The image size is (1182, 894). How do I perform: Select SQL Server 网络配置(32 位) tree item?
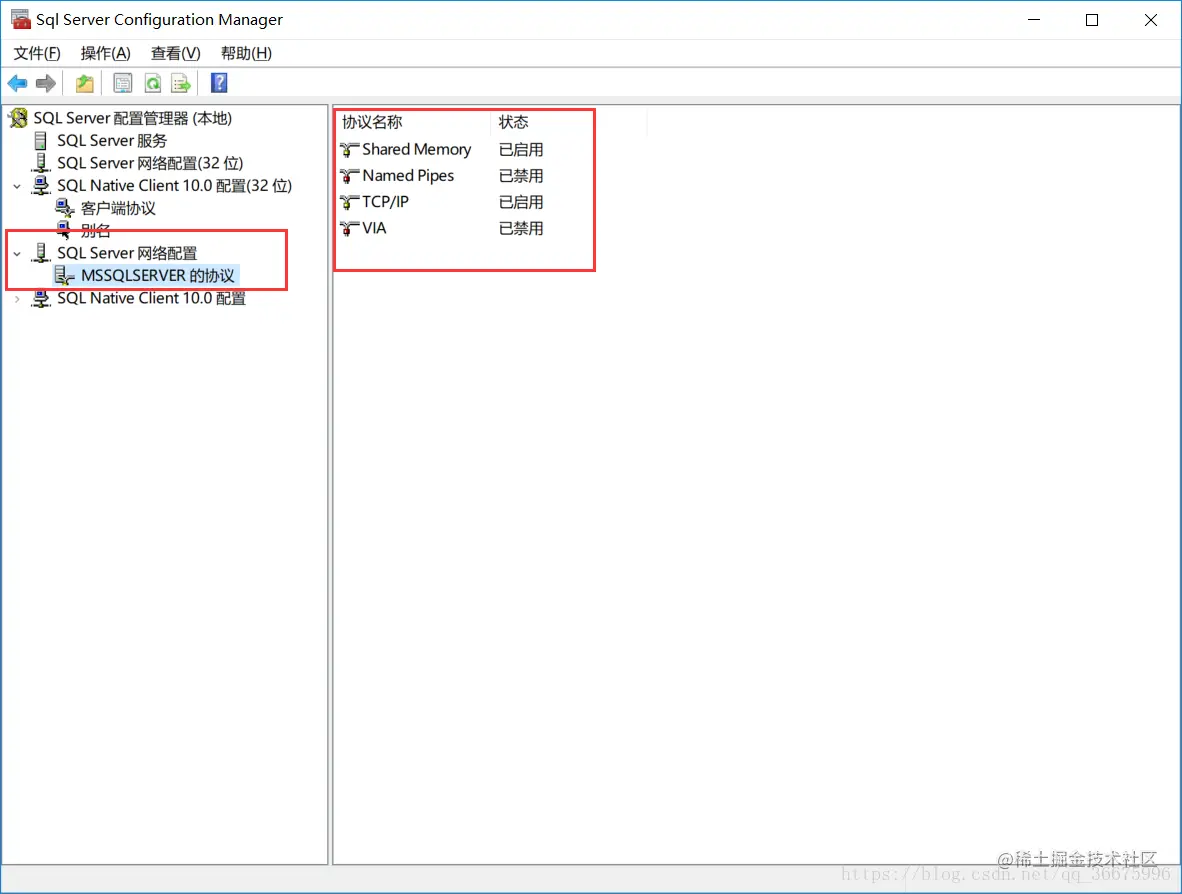(150, 164)
